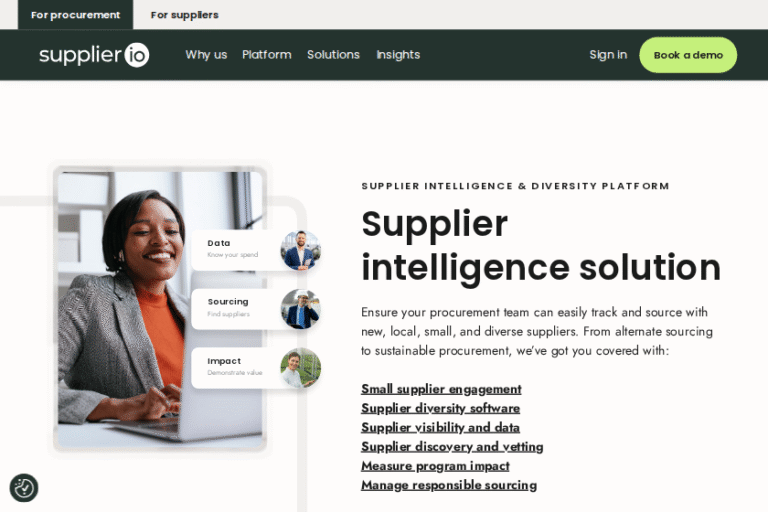Open Manage responsible sourcing link
The height and width of the screenshot is (512, 768).
point(449,485)
